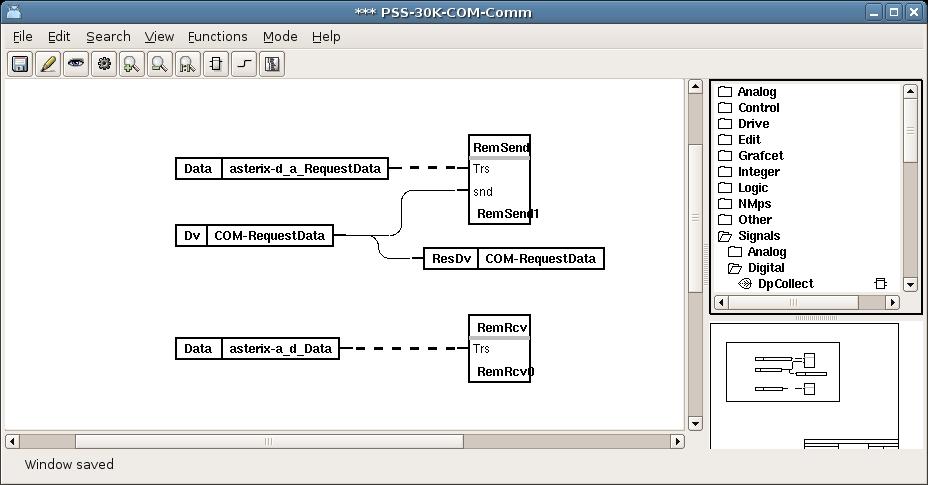Screen dimensions: 928x485
Task: Select the asterix-a_d_Data reference box
Action: (x=257, y=349)
